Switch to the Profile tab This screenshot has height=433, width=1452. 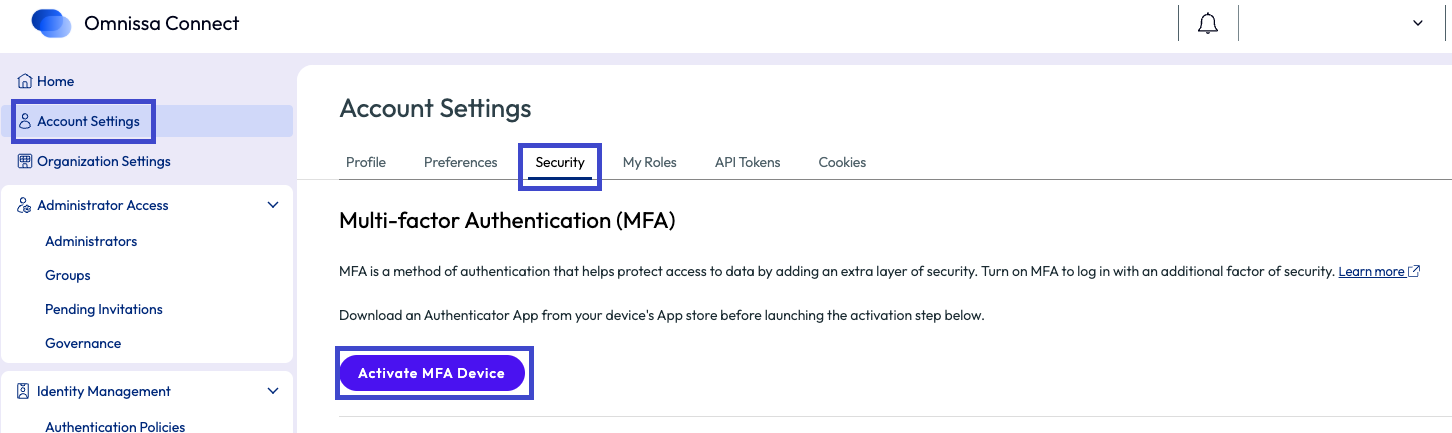click(366, 162)
